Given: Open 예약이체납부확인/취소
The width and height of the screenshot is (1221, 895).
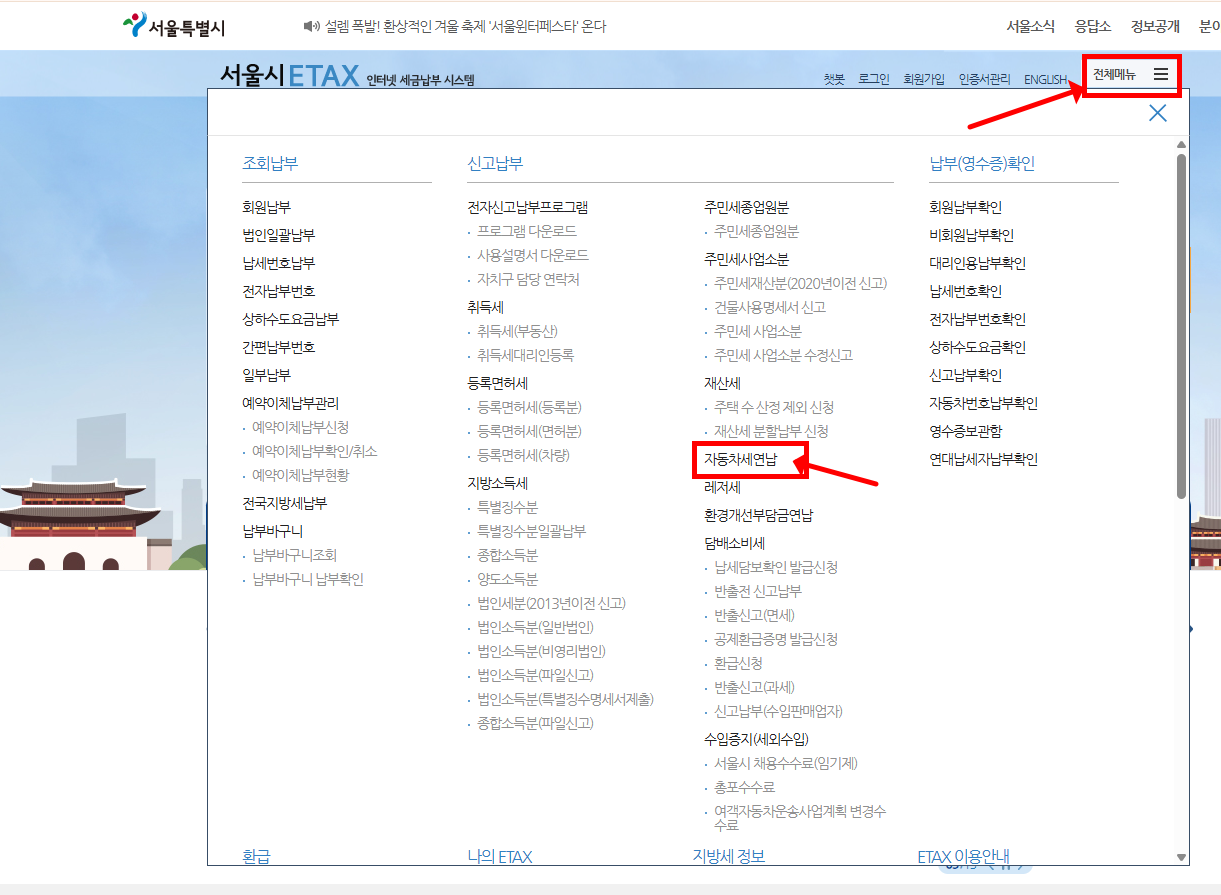Looking at the screenshot, I should pyautogui.click(x=314, y=451).
